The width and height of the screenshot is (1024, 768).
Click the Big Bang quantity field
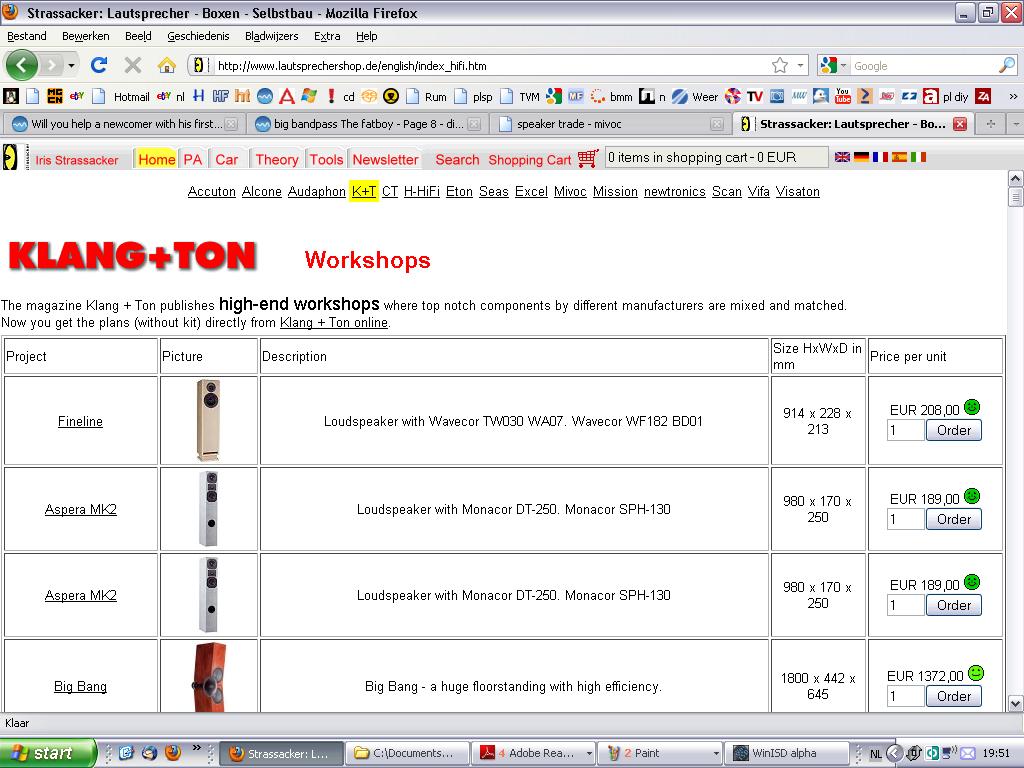[x=906, y=696]
